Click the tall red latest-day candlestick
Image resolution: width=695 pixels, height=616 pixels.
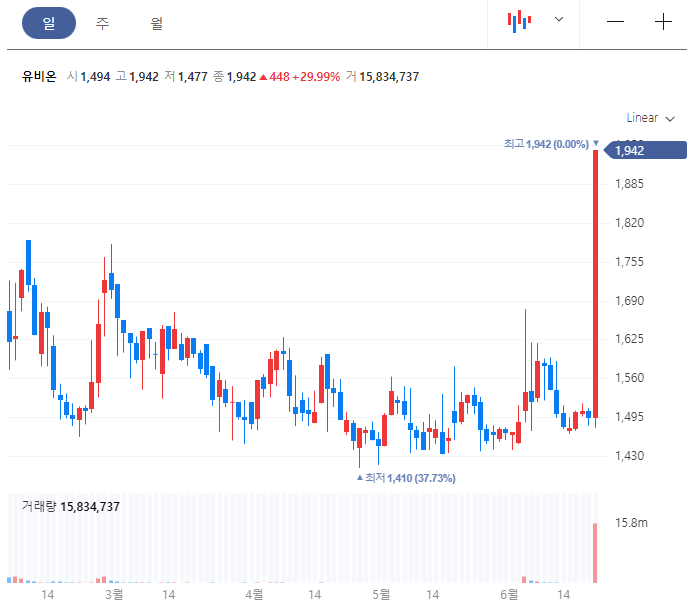pyautogui.click(x=596, y=284)
